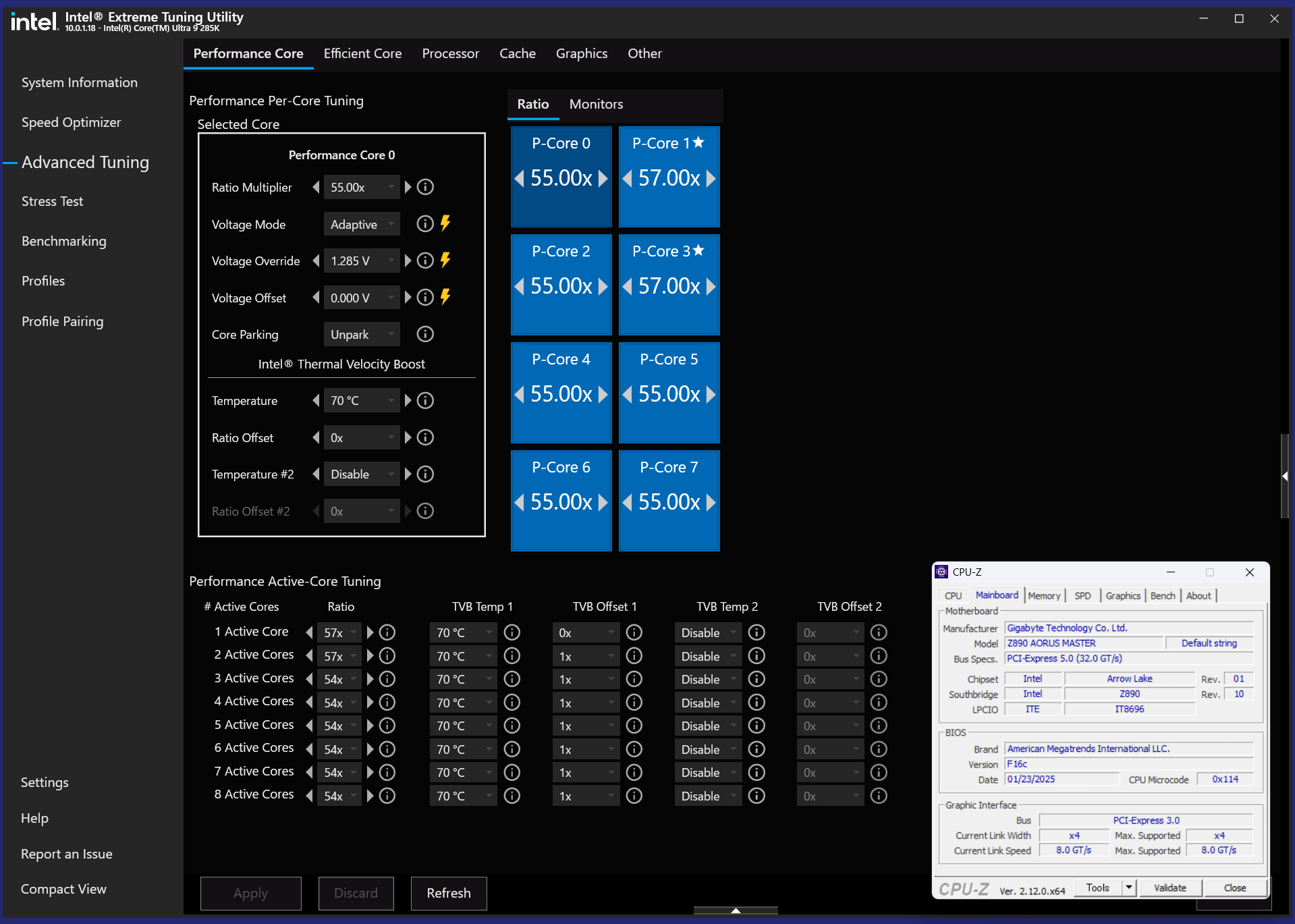Click the Refresh button
The image size is (1295, 924).
point(449,893)
